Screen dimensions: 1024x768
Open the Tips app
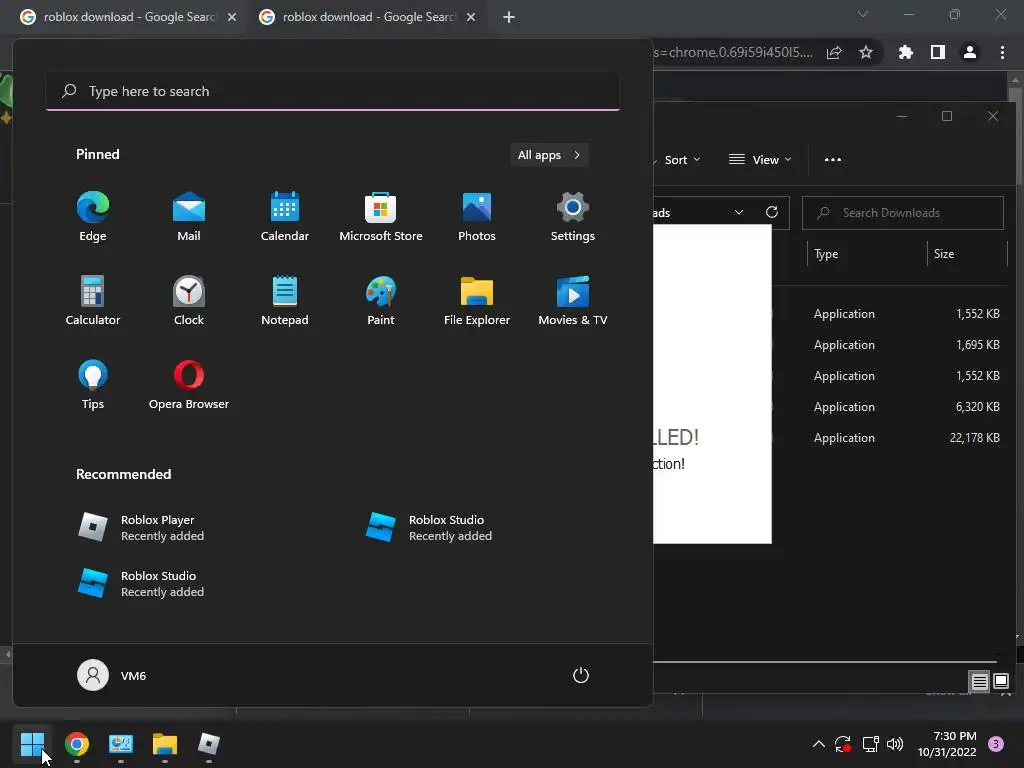point(93,385)
